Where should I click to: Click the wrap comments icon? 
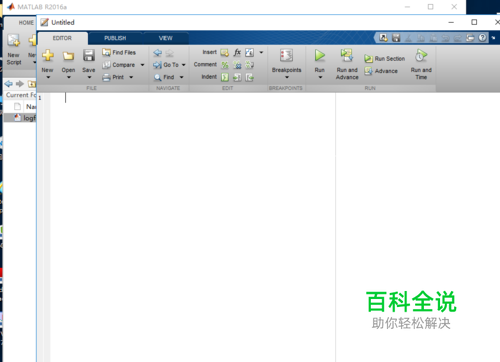pyautogui.click(x=249, y=65)
